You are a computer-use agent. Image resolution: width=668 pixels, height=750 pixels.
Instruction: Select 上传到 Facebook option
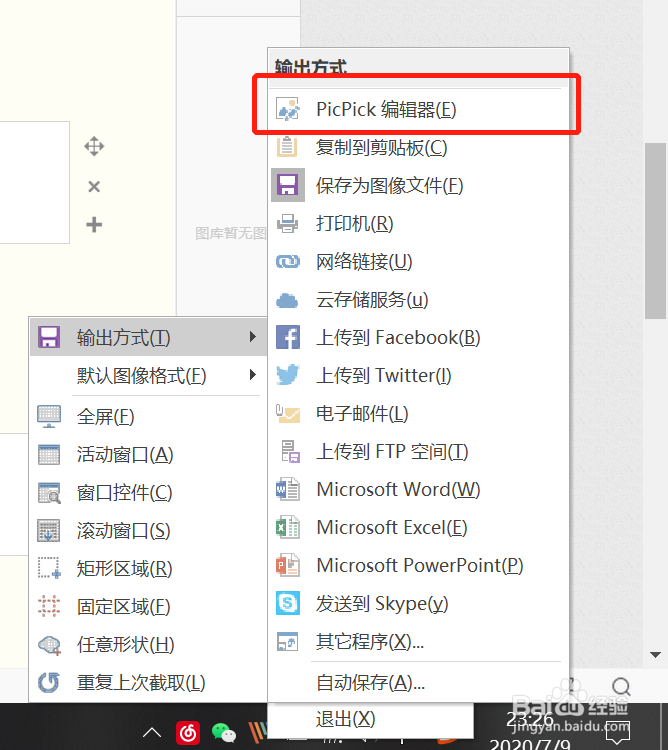418,338
